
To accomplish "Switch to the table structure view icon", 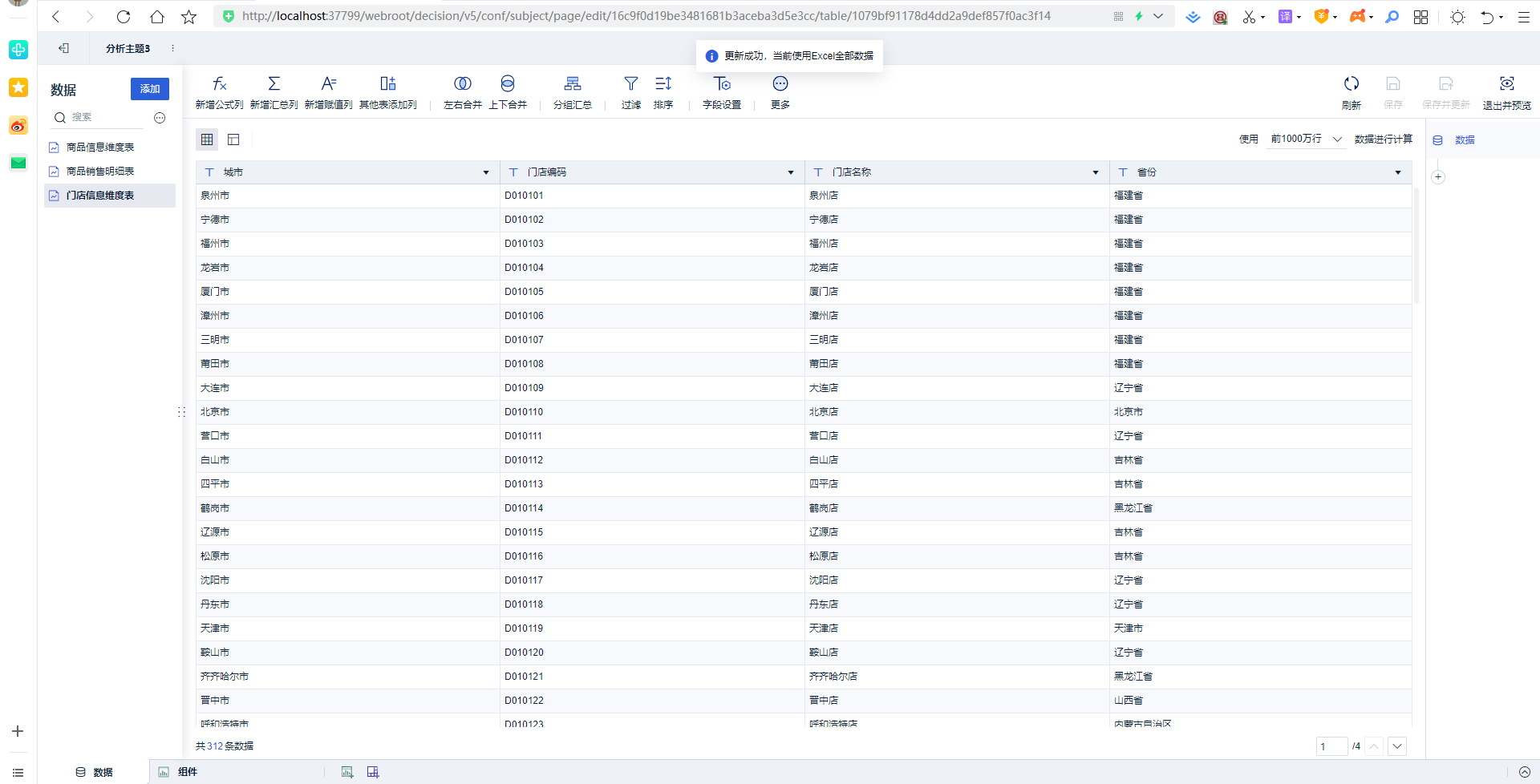I will point(233,139).
